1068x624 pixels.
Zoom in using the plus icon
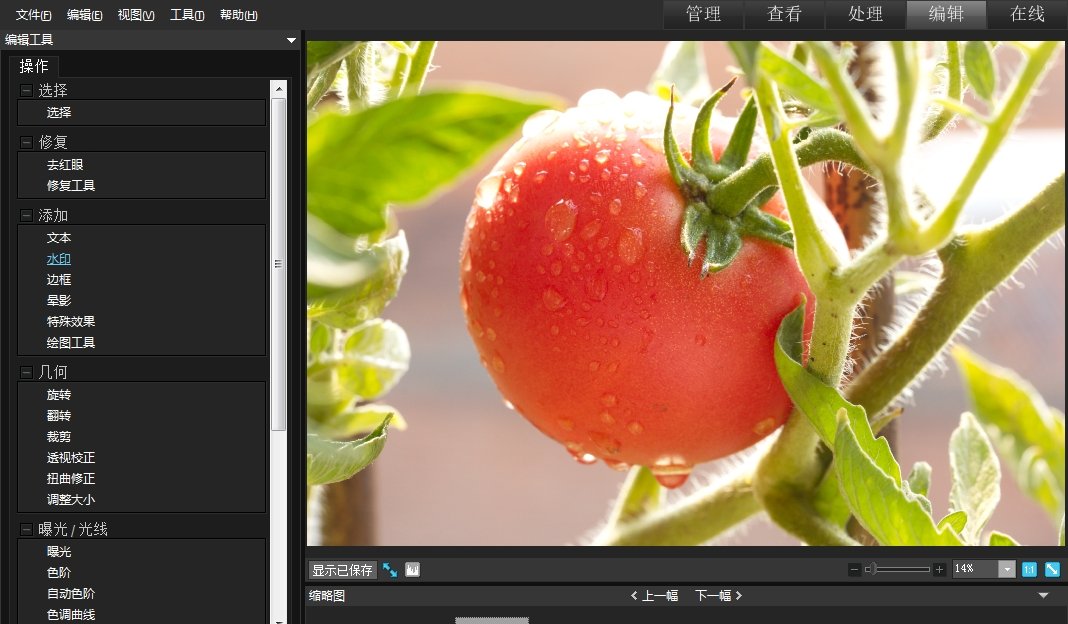(x=939, y=569)
